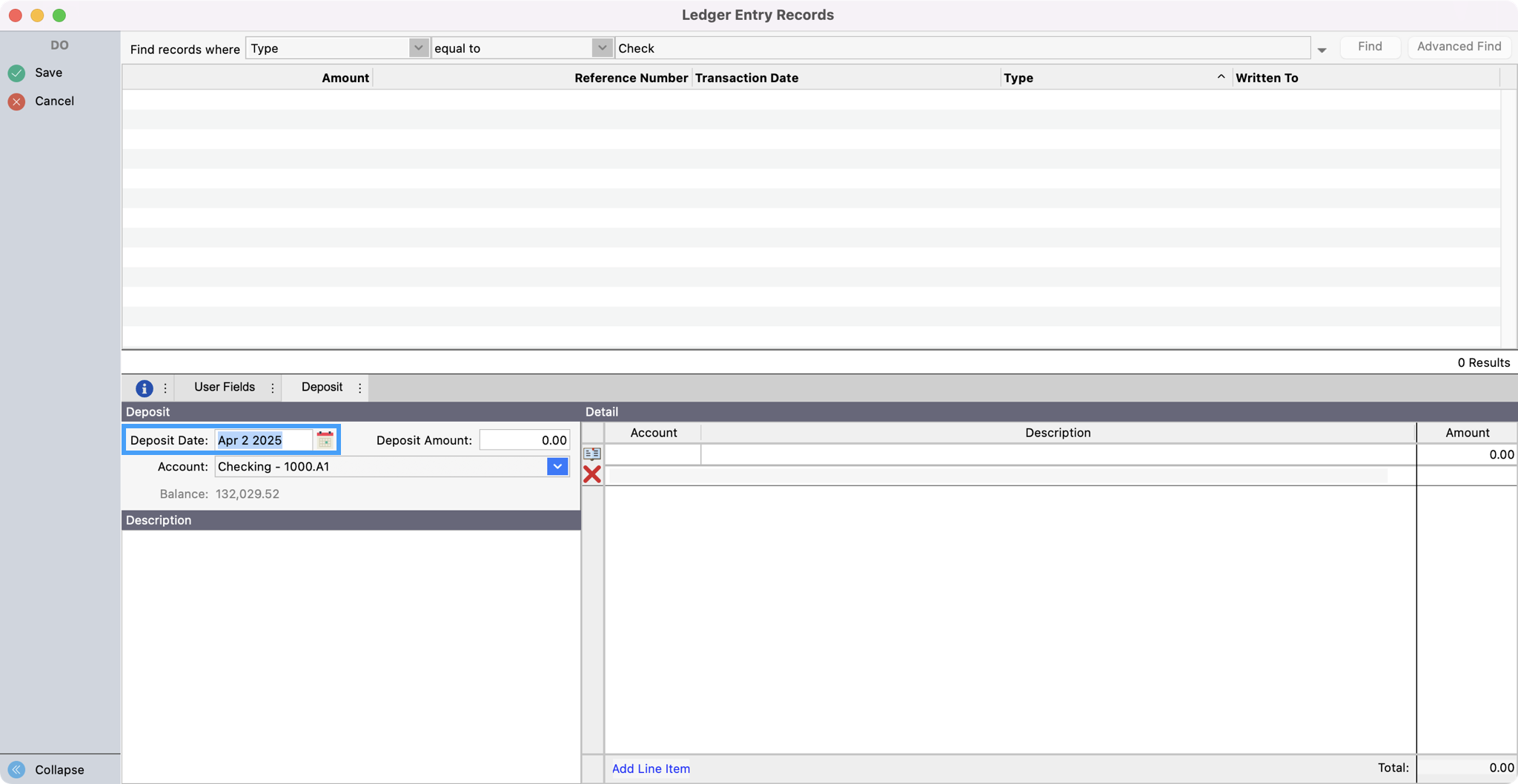
Task: Delete line item with red X
Action: pyautogui.click(x=592, y=475)
